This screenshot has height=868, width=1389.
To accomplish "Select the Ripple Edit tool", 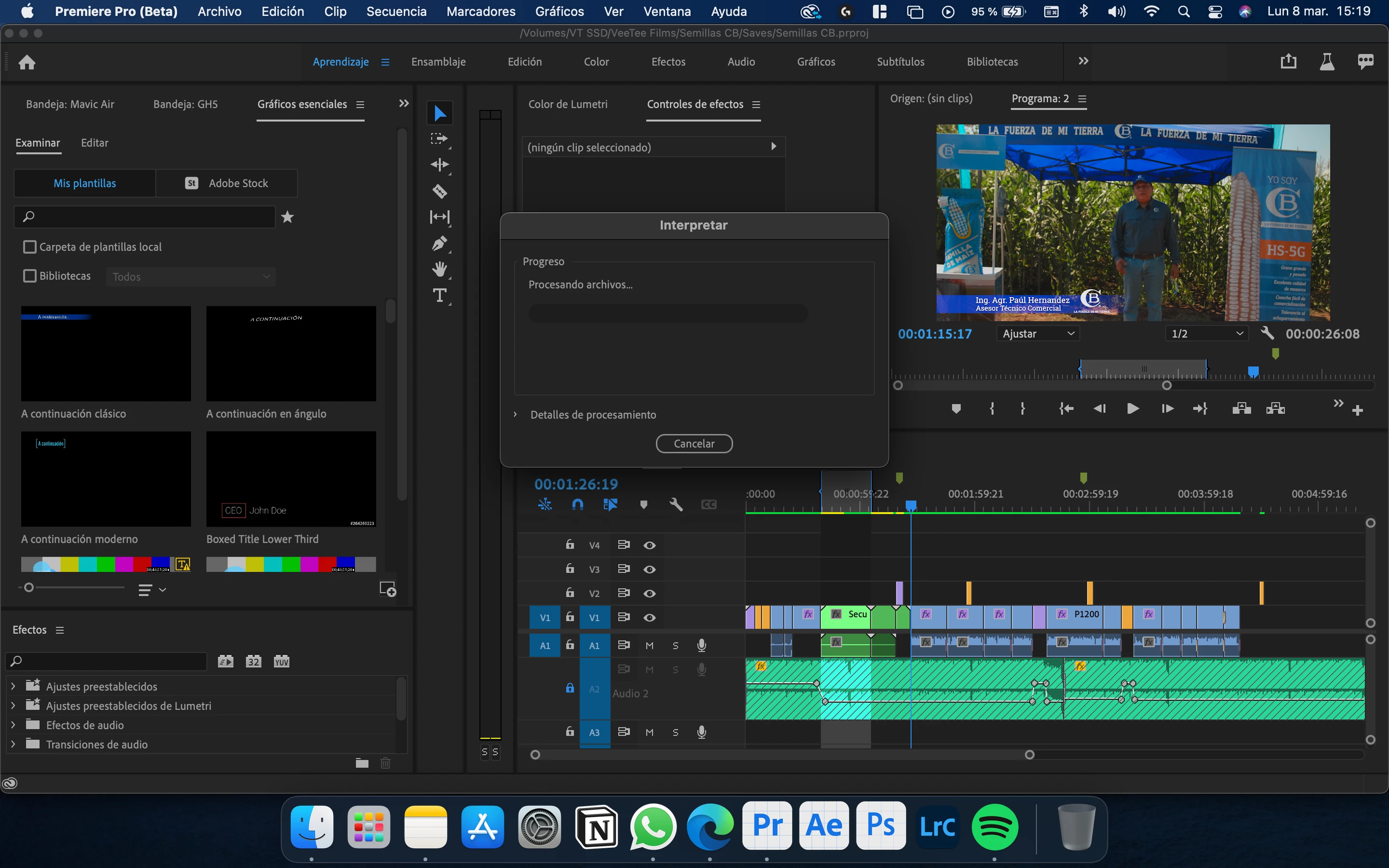I will [x=440, y=165].
